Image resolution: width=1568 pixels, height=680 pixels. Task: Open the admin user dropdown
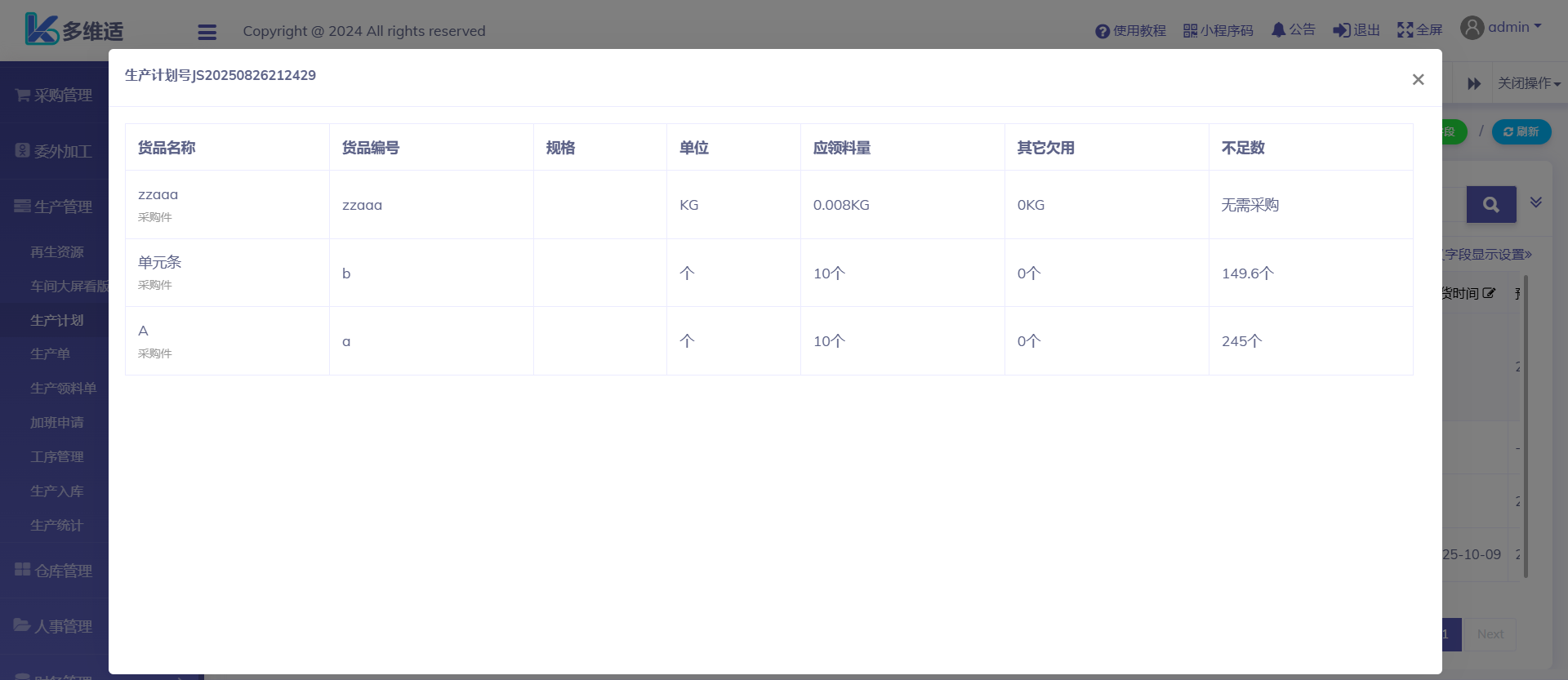1501,28
